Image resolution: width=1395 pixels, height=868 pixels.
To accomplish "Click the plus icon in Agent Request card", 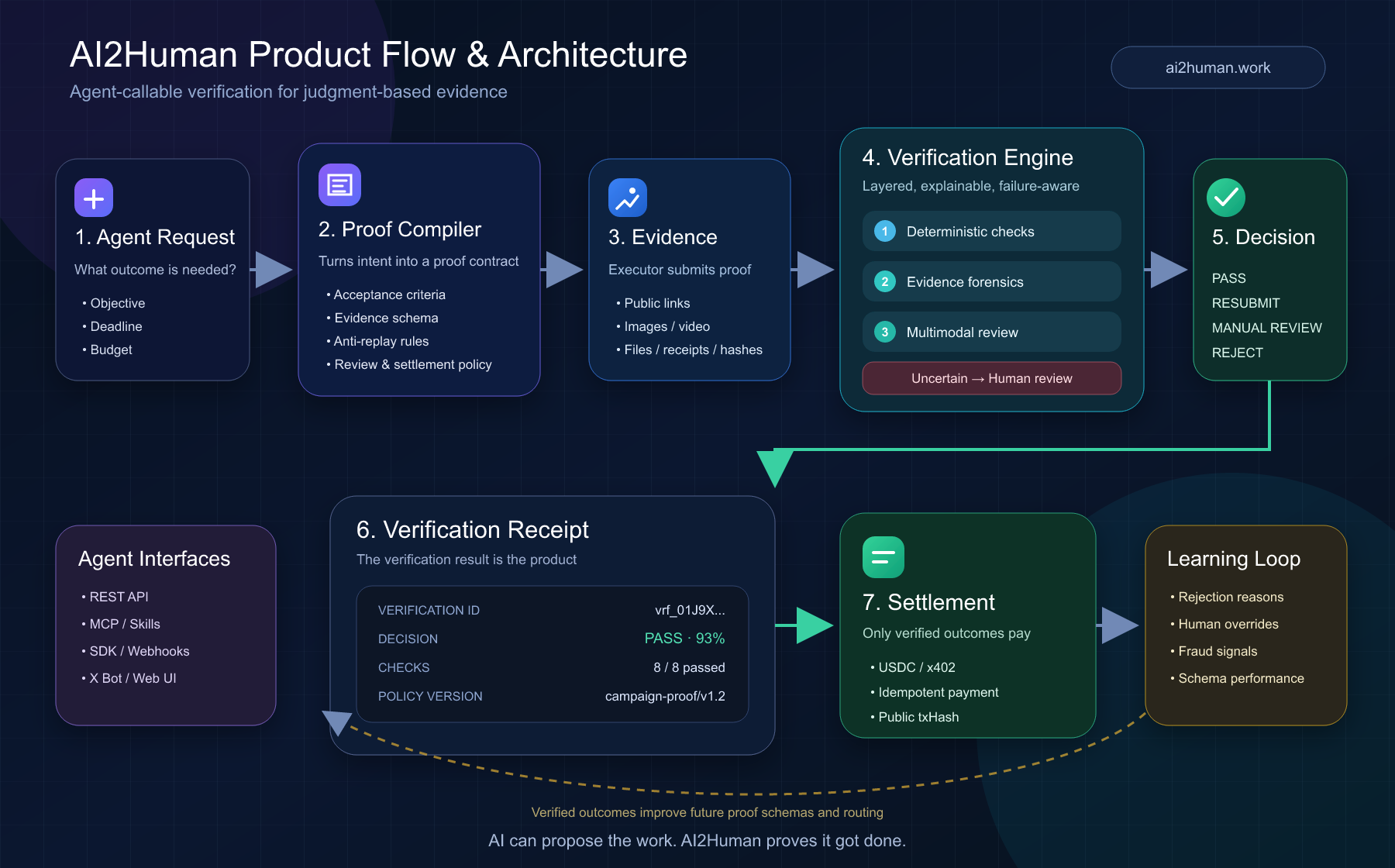I will tap(94, 198).
